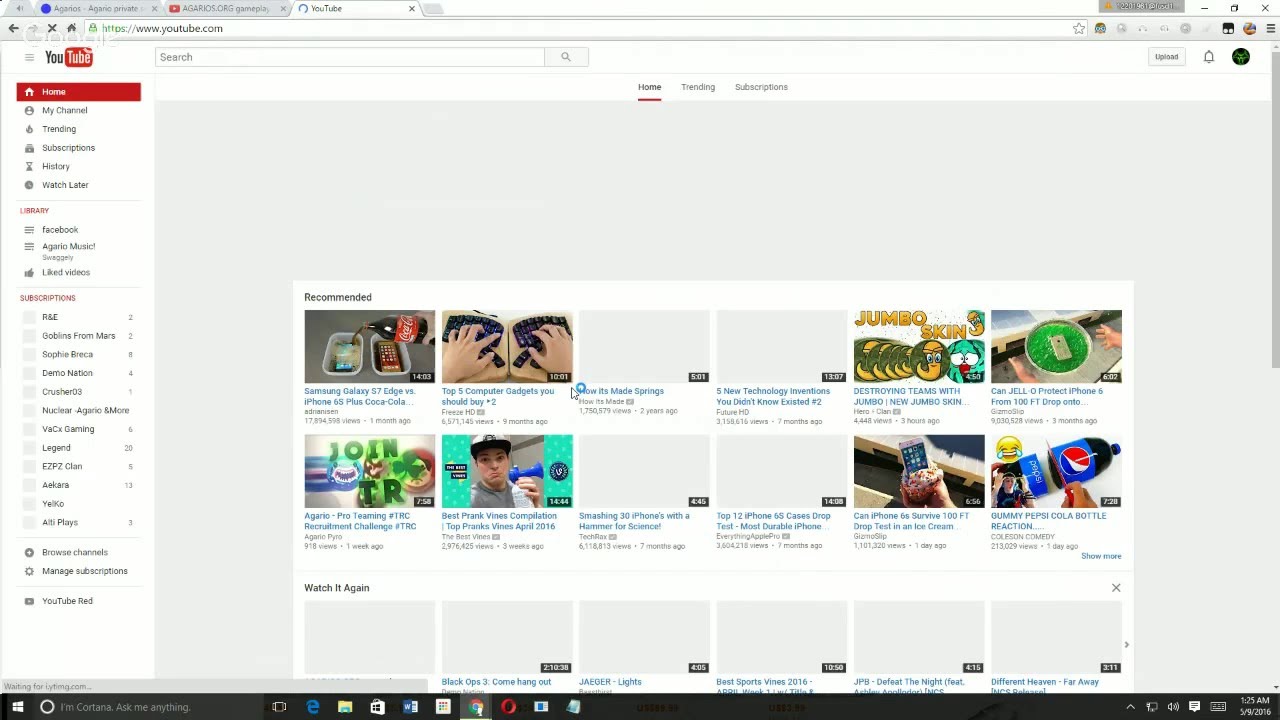Open the notifications bell
Screen dimensions: 1280x720
coord(1209,57)
